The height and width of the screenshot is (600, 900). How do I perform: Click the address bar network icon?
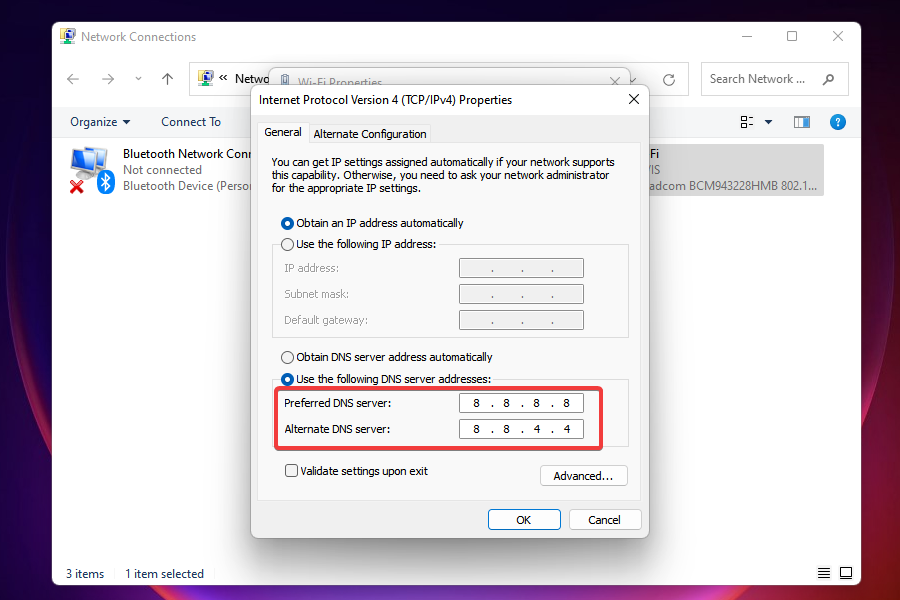(x=205, y=79)
